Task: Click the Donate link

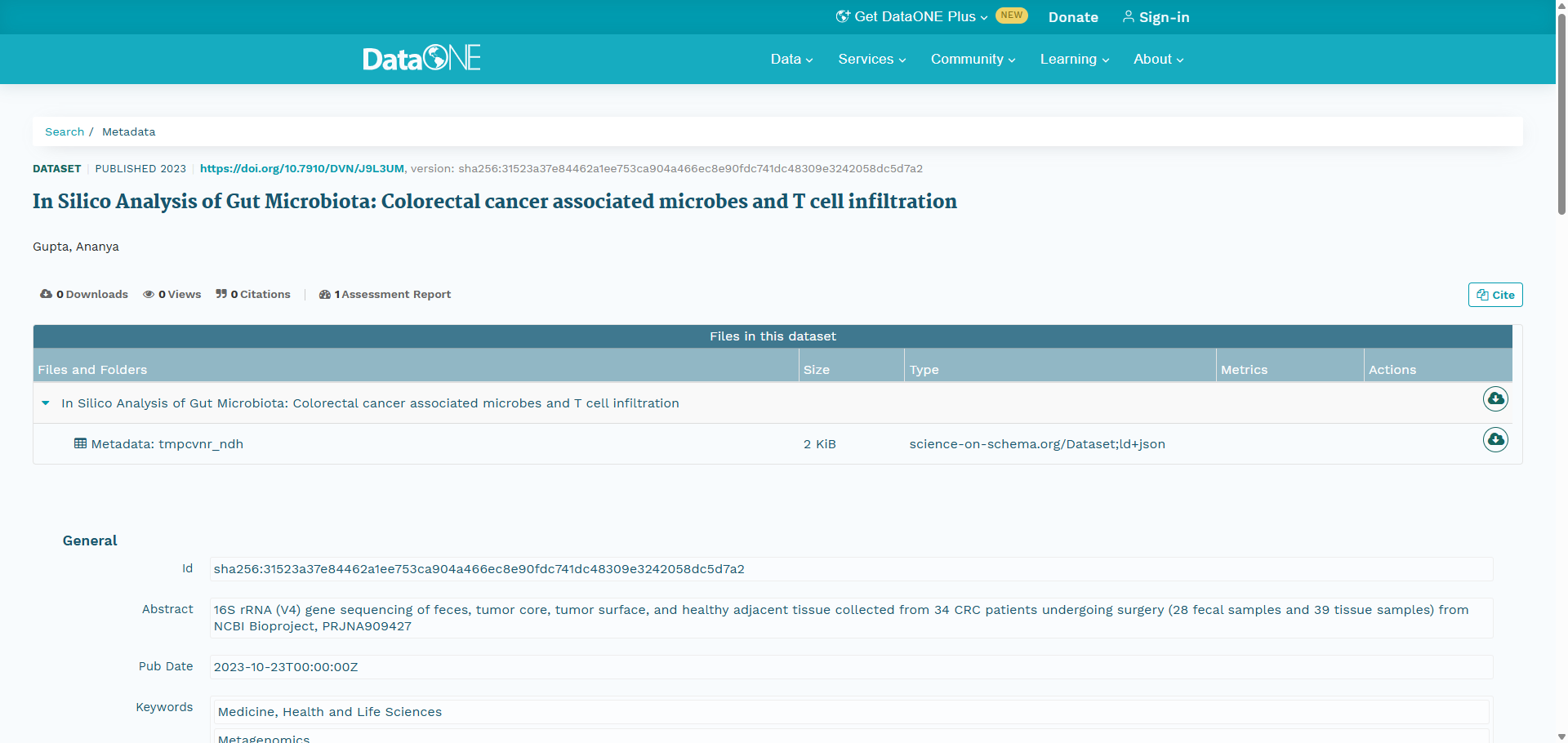Action: click(1073, 17)
